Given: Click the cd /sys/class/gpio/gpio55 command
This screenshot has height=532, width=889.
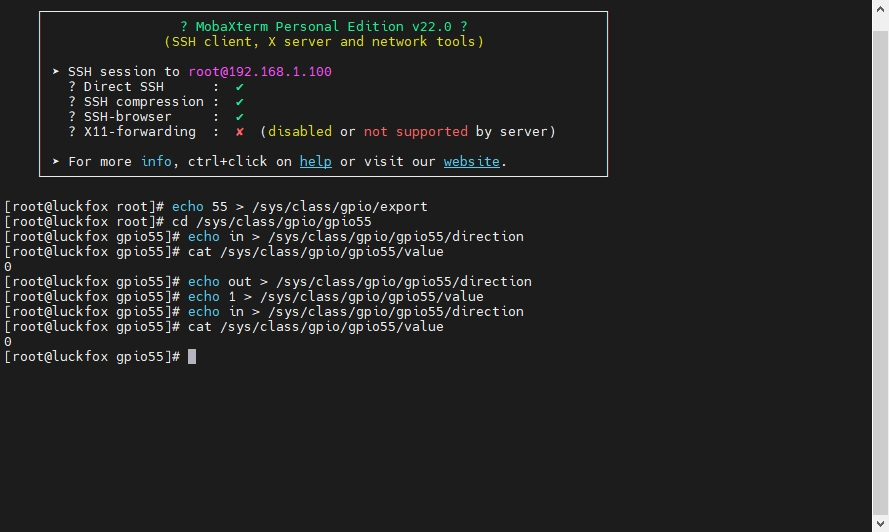Looking at the screenshot, I should point(272,222).
